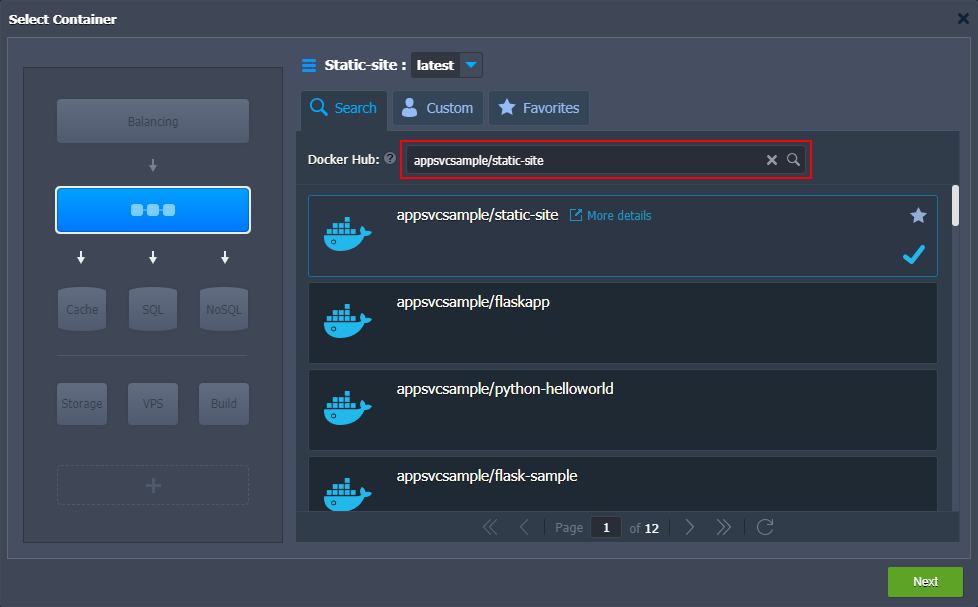The height and width of the screenshot is (607, 978).
Task: Click the Docker whale icon for appsvcsample/static-site
Action: pos(347,235)
